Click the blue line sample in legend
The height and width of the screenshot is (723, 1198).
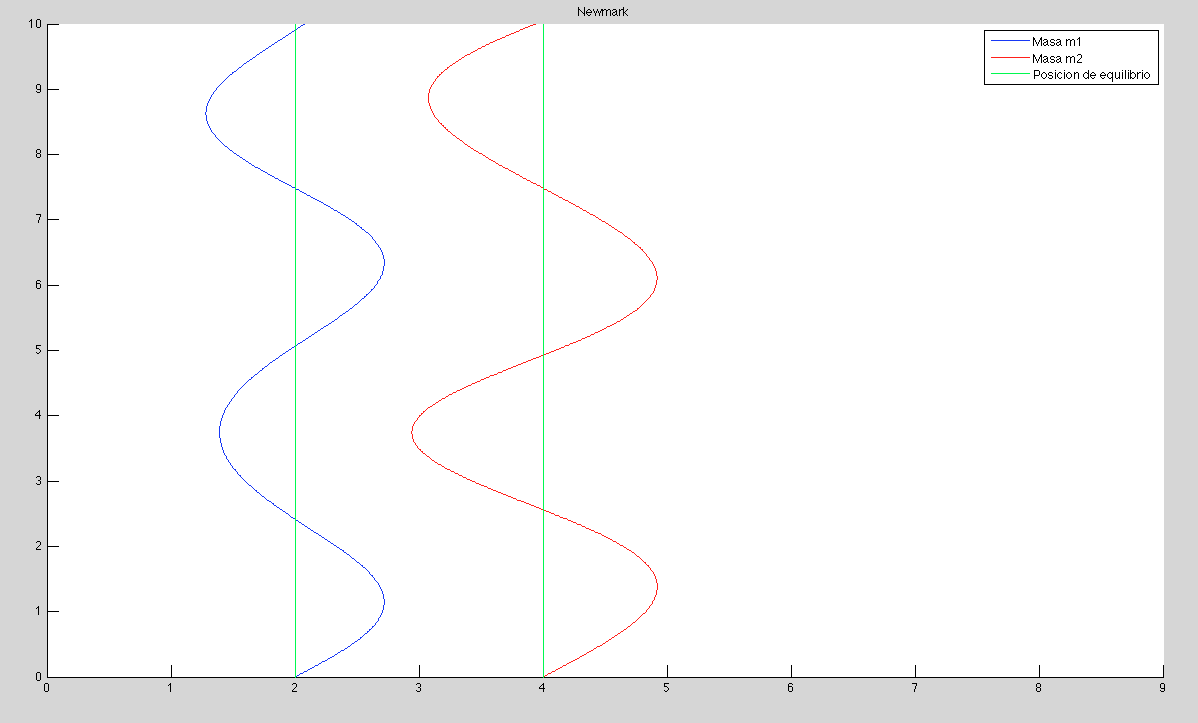pyautogui.click(x=1008, y=43)
